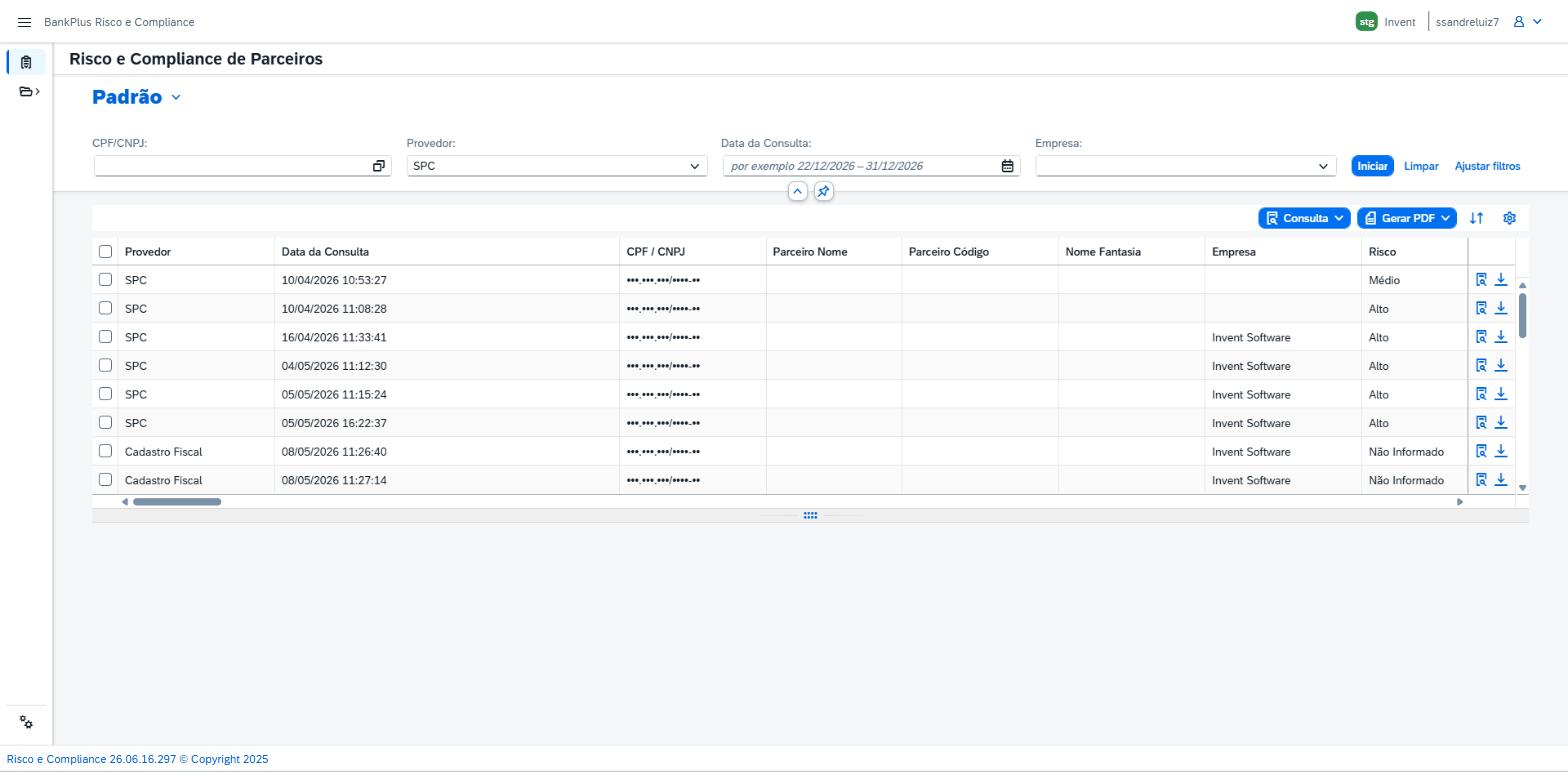Image resolution: width=1568 pixels, height=772 pixels.
Task: Check the row dated 04/05/2026 11:12:30
Action: [105, 365]
